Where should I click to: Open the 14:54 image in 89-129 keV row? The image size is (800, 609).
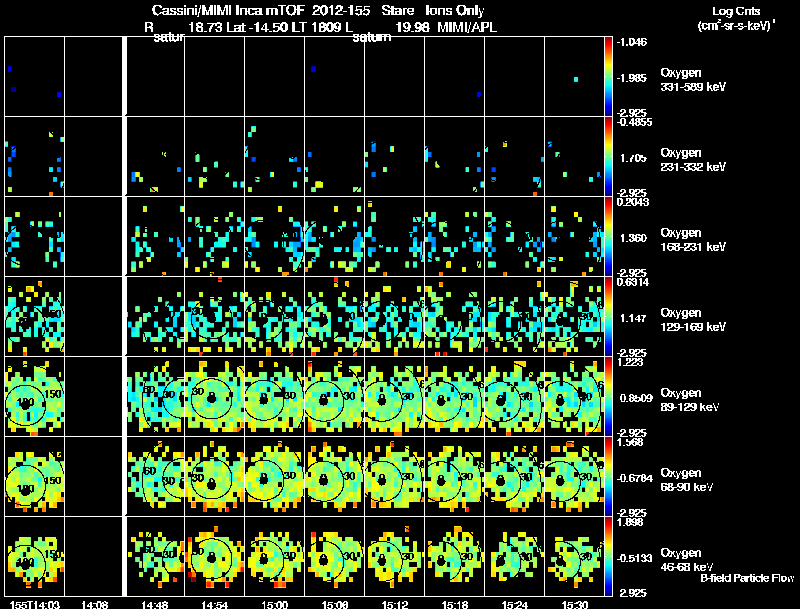click(x=214, y=396)
